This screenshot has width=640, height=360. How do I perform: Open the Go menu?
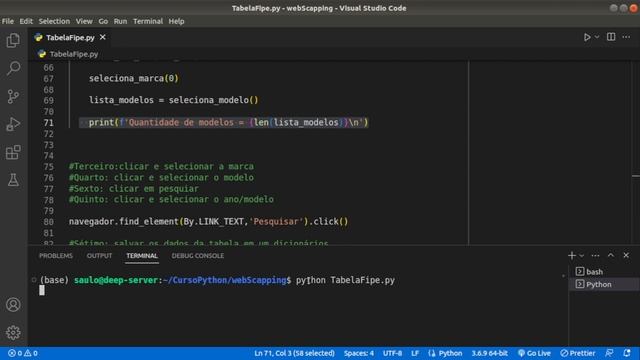pyautogui.click(x=103, y=21)
